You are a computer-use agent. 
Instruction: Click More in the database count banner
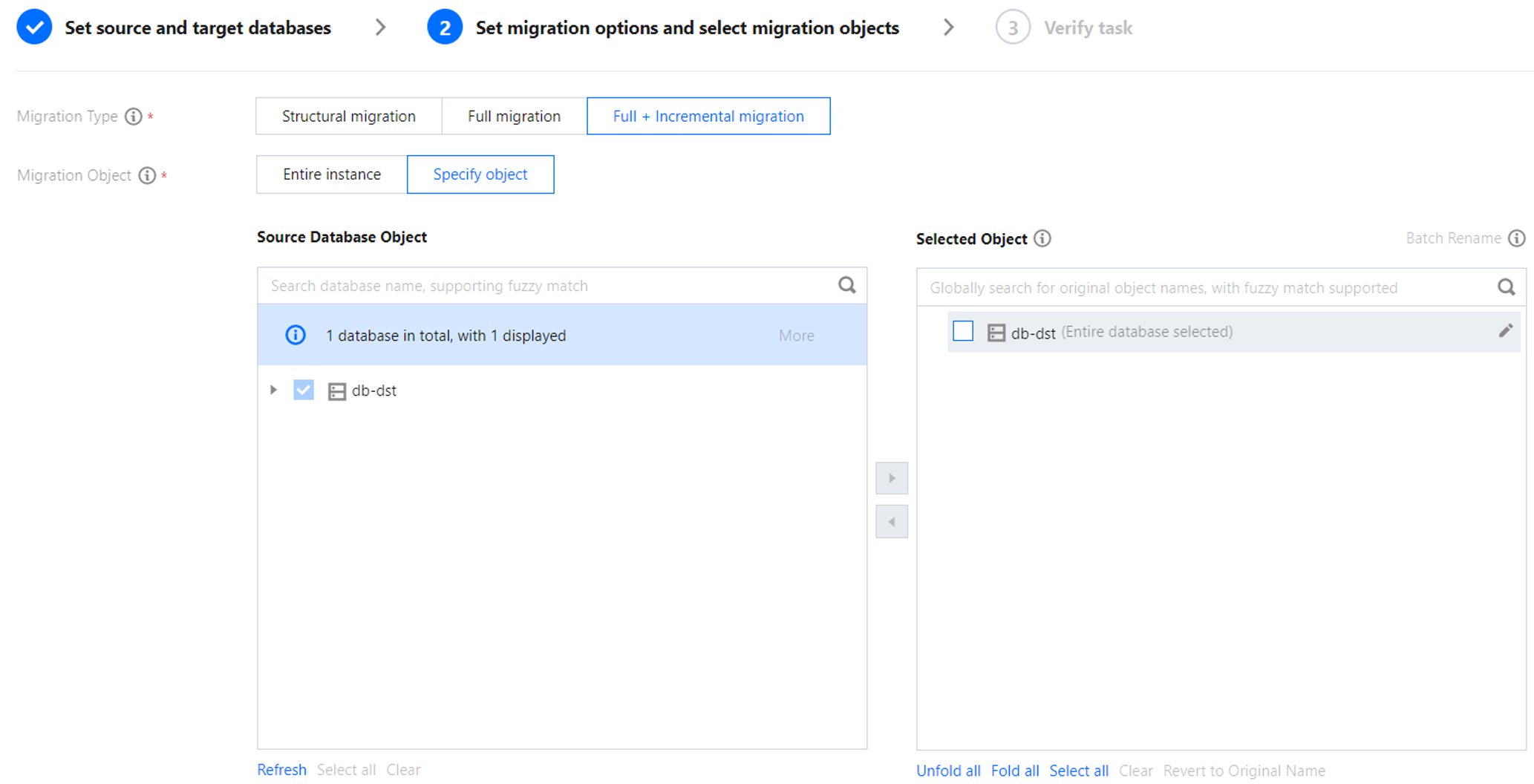point(796,336)
